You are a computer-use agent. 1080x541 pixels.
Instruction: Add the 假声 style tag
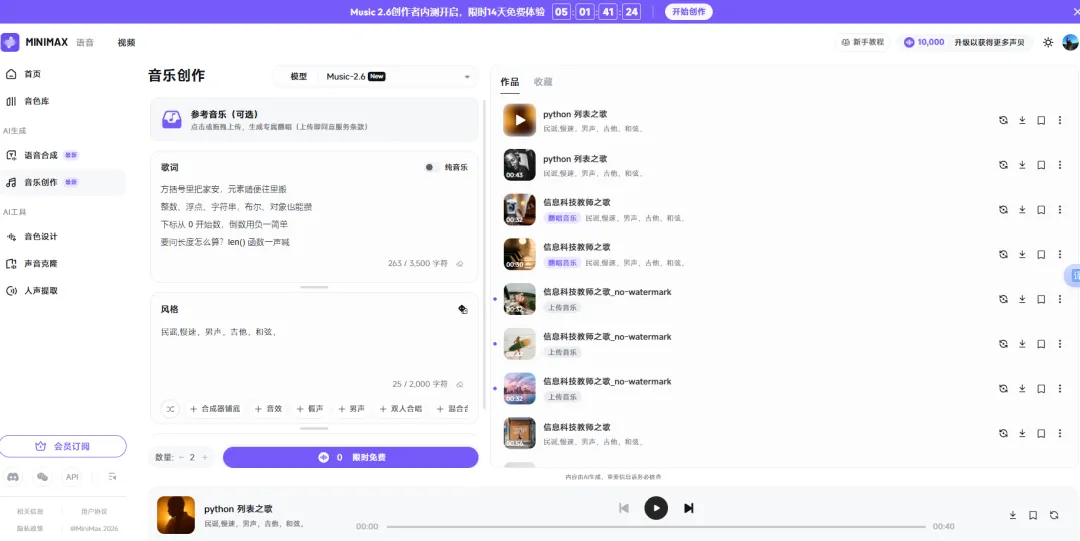(311, 409)
